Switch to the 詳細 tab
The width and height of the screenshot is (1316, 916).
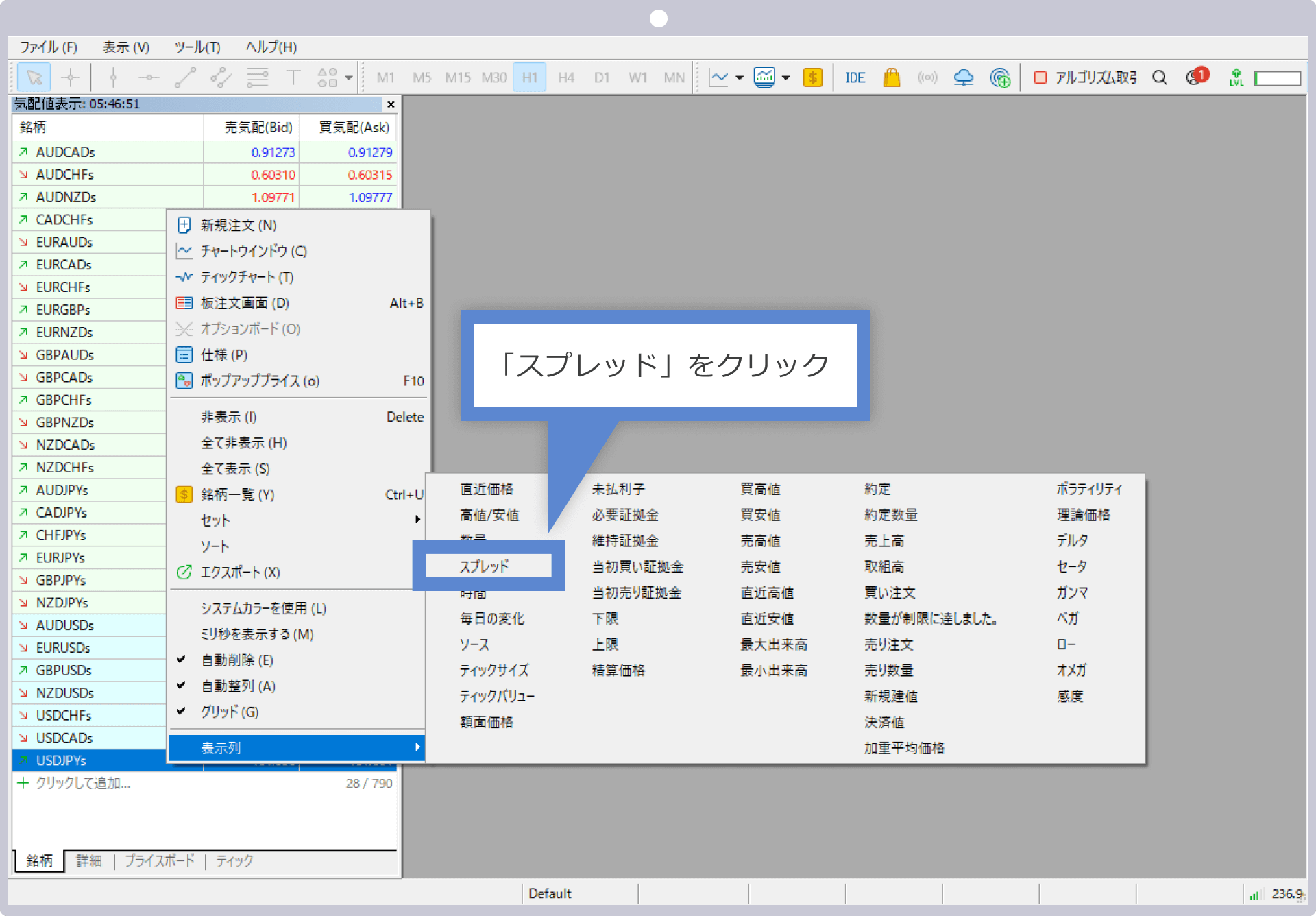click(89, 860)
